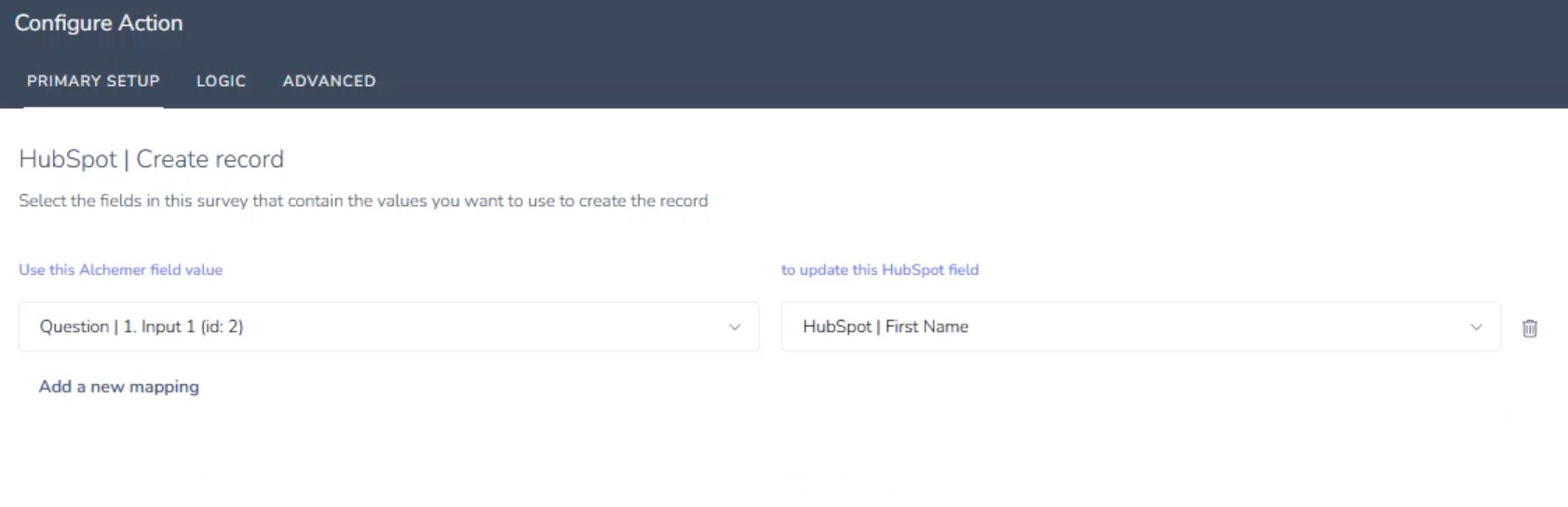Select the PRIMARY SETUP tab
Viewport: 1568px width, 507px height.
coord(93,81)
